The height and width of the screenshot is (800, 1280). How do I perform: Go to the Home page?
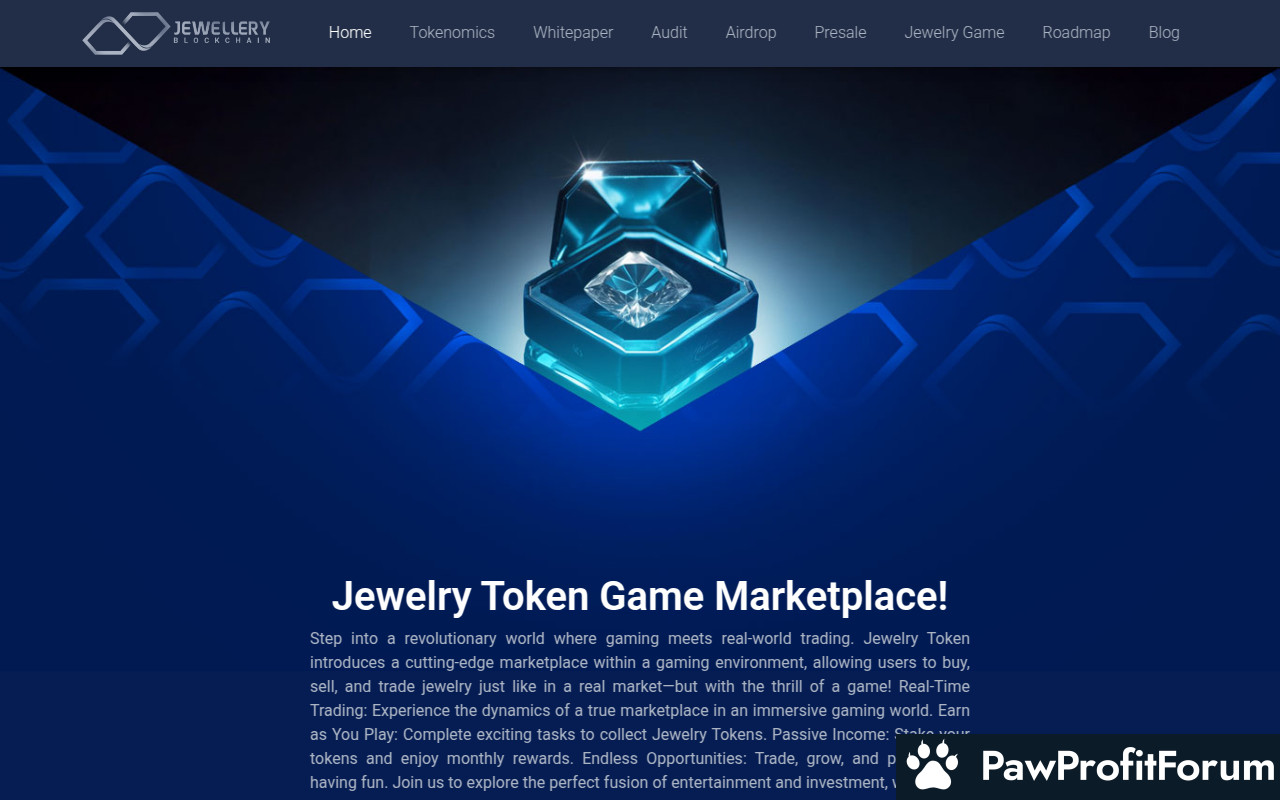(350, 32)
